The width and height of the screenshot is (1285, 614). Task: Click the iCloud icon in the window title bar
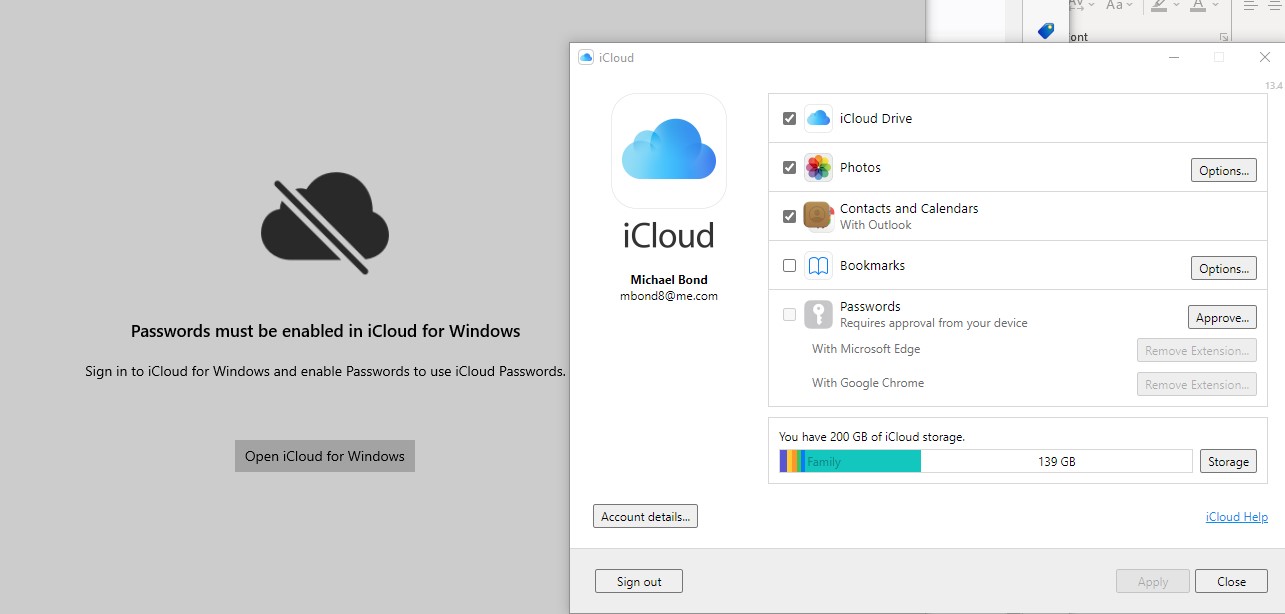coord(585,57)
